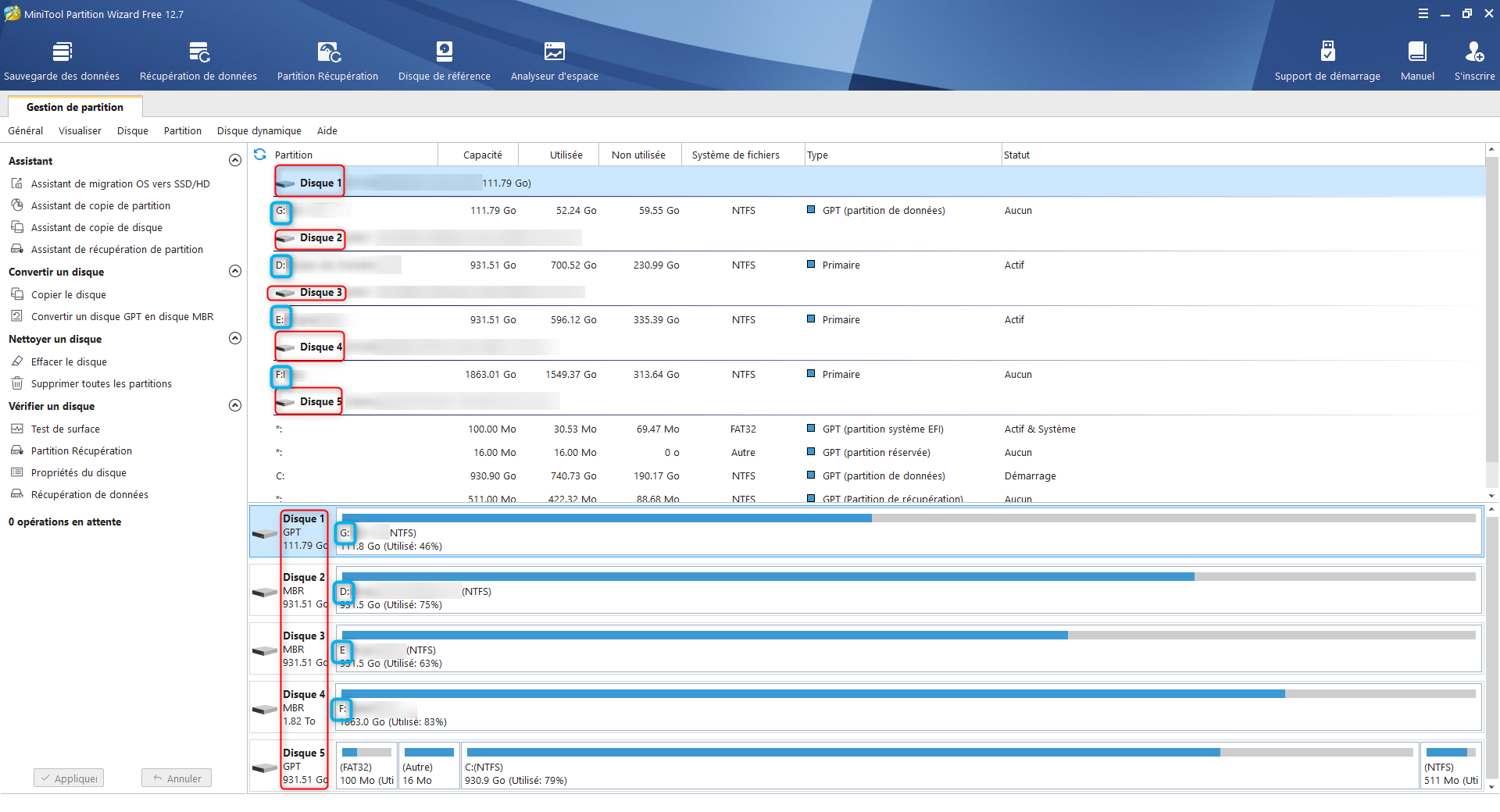The image size is (1500, 812).
Task: Collapse Convertir un disque section
Action: coord(234,271)
